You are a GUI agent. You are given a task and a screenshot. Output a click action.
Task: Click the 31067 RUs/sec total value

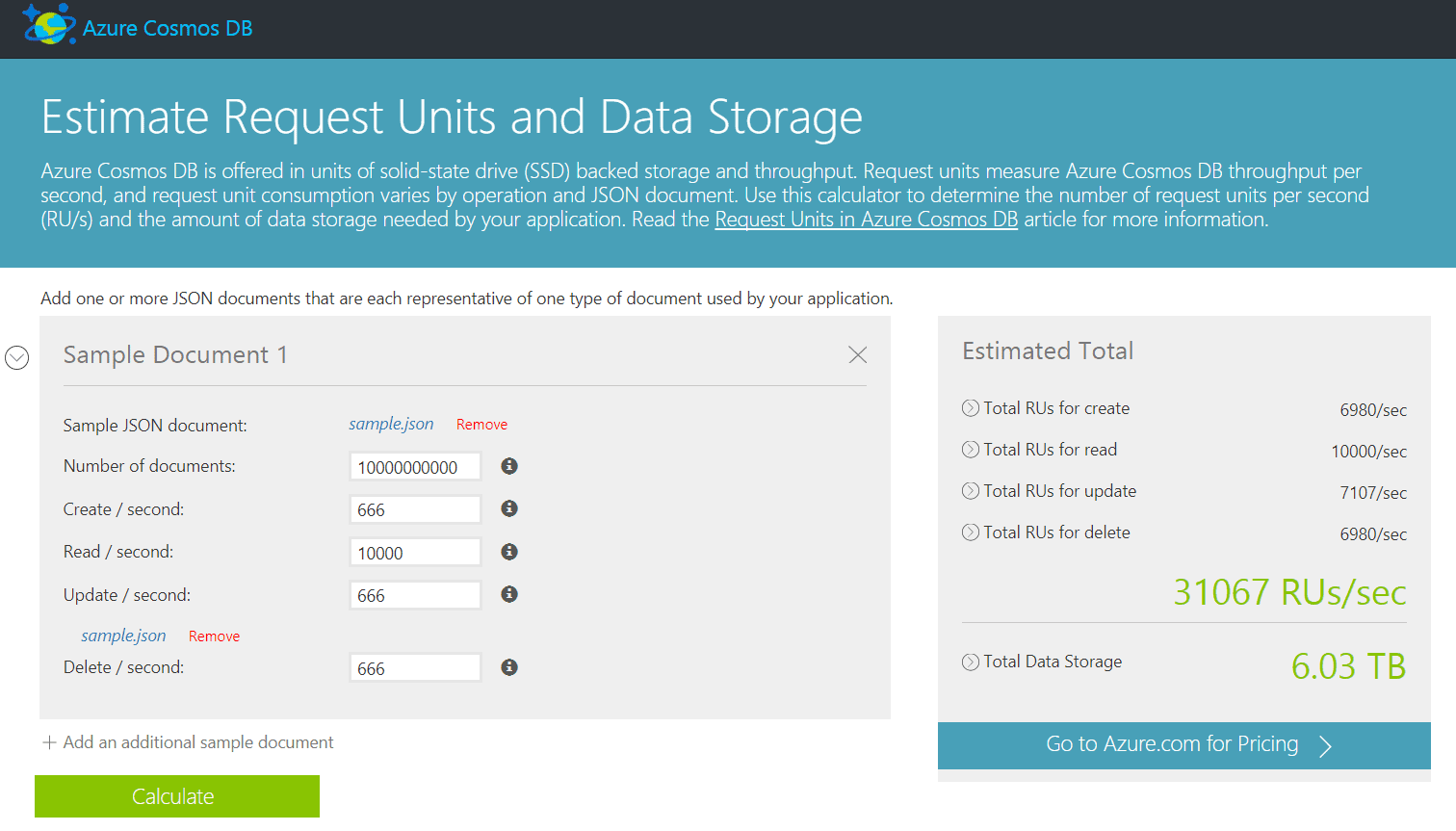click(x=1289, y=592)
